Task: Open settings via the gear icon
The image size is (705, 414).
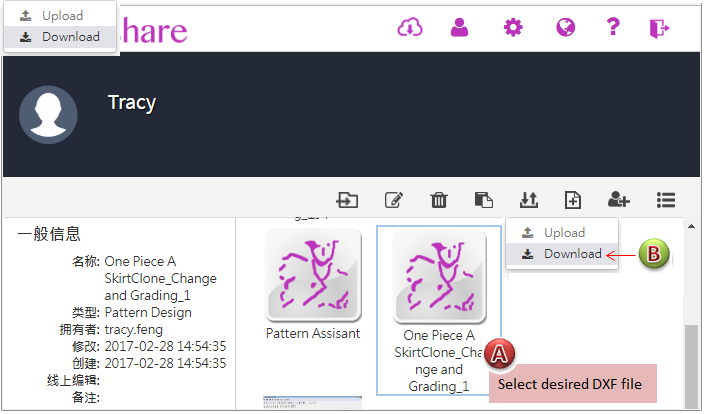Action: tap(513, 27)
